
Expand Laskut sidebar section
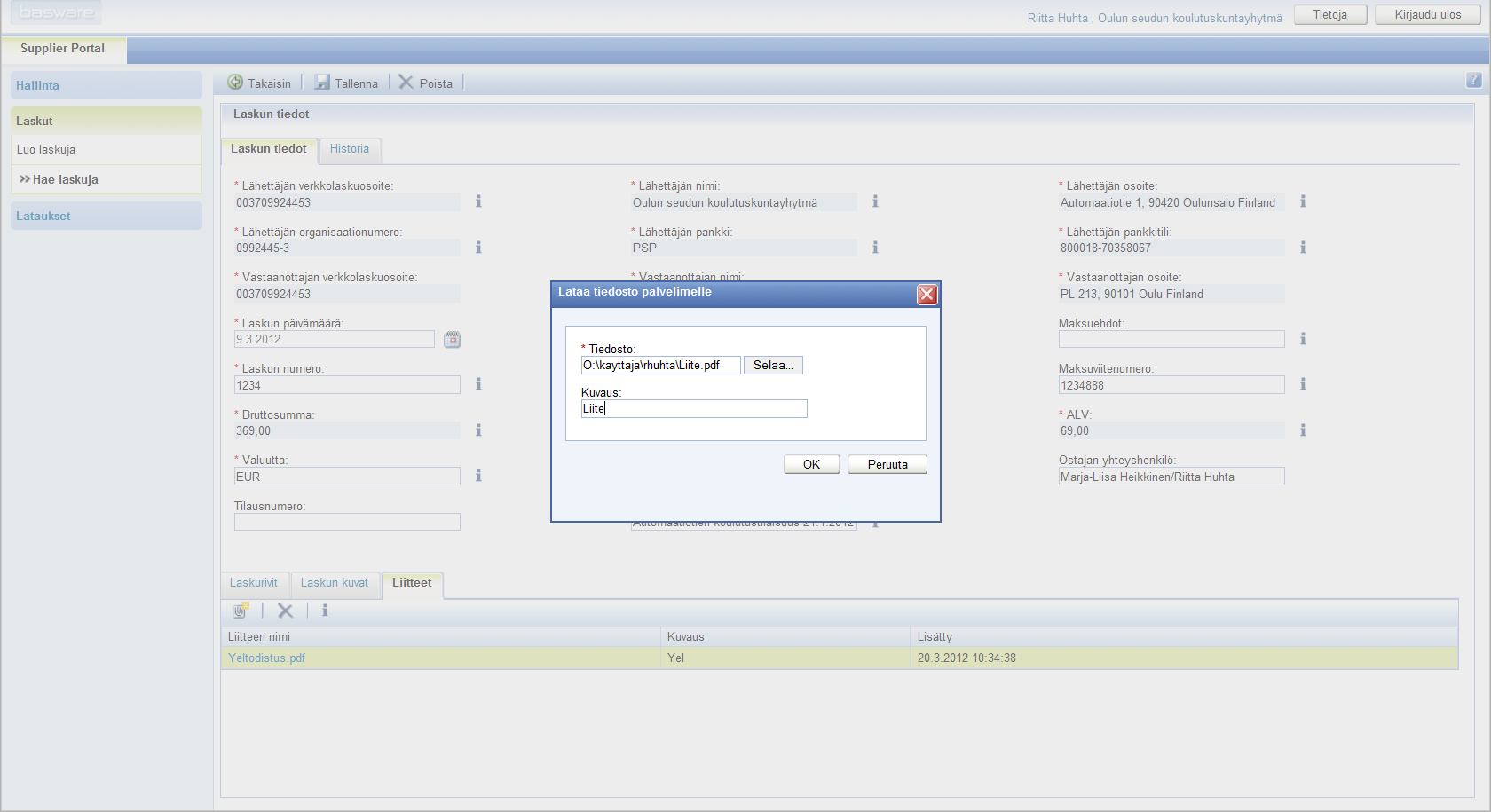(x=106, y=121)
